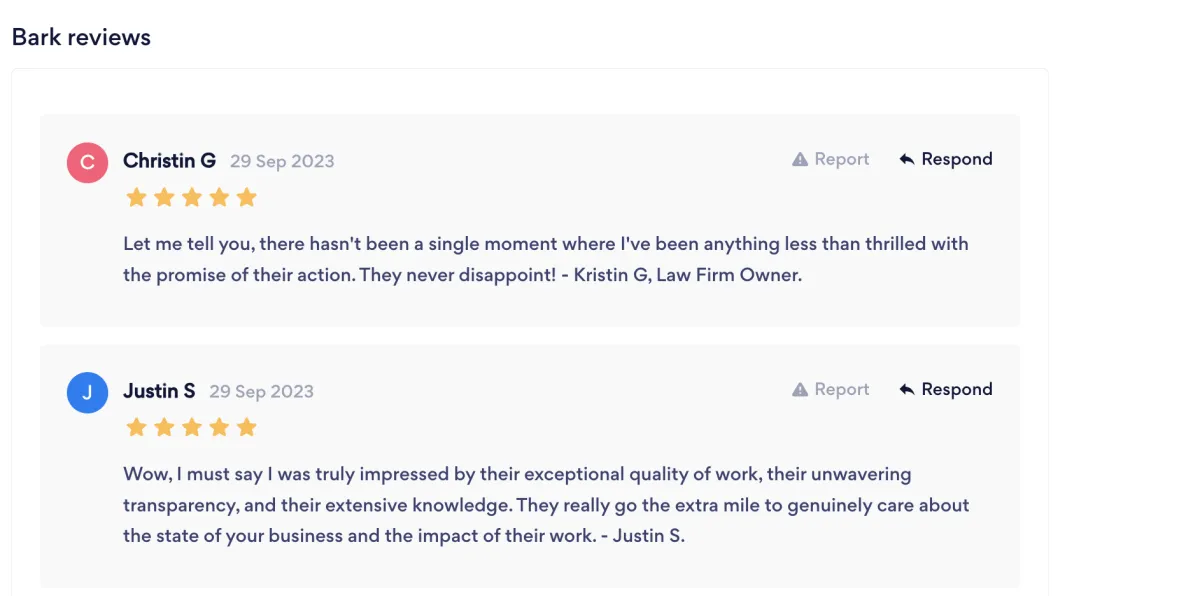Click the fifth star in Justin S's rating
Viewport: 1200px width, 596px height.
[x=247, y=428]
